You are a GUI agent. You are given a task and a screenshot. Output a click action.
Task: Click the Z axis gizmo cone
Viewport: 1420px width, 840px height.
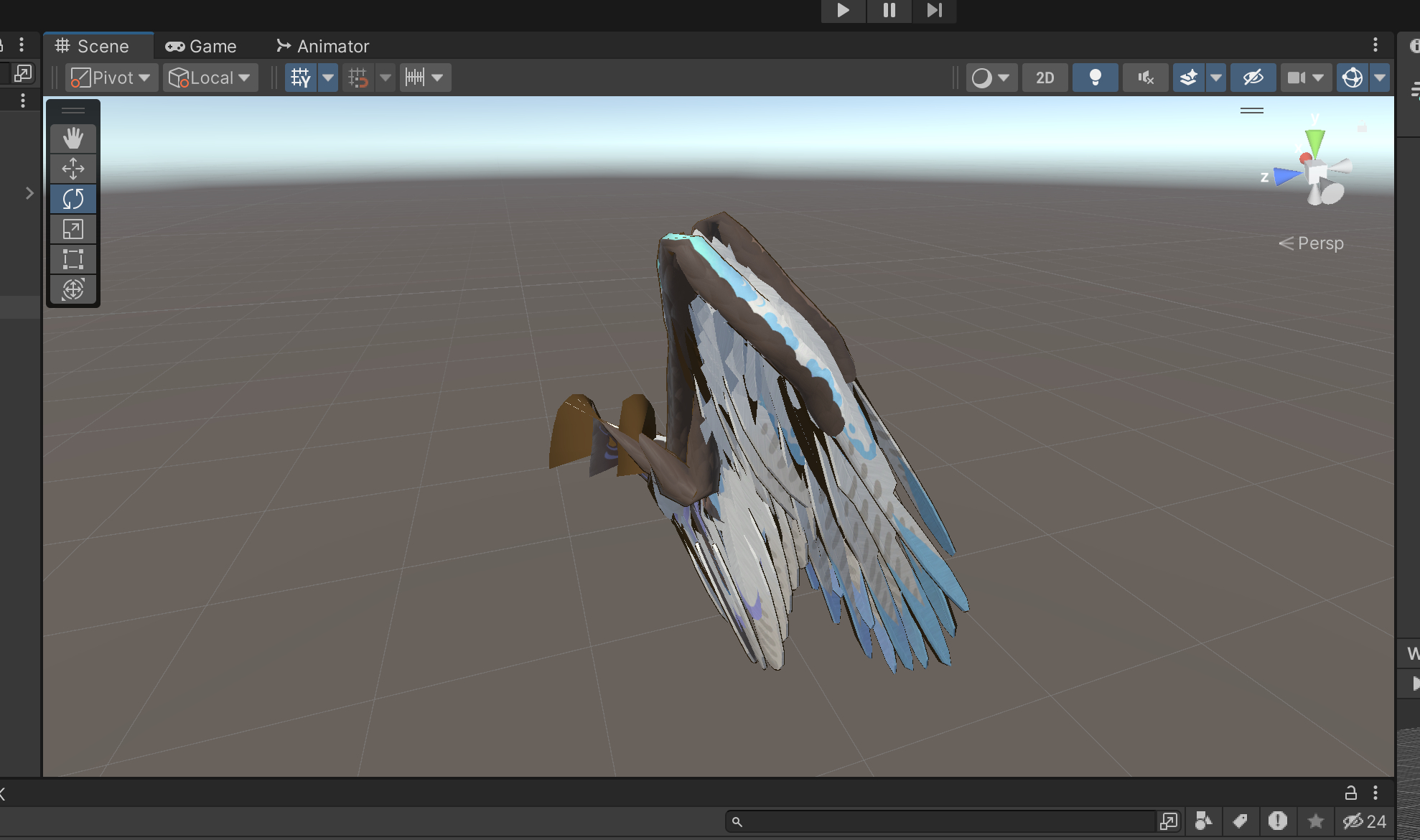point(1285,176)
